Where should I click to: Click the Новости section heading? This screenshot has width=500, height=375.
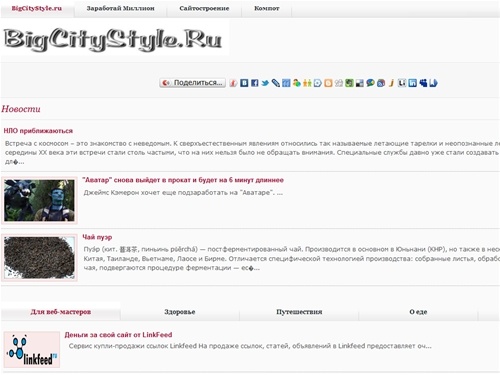21,109
